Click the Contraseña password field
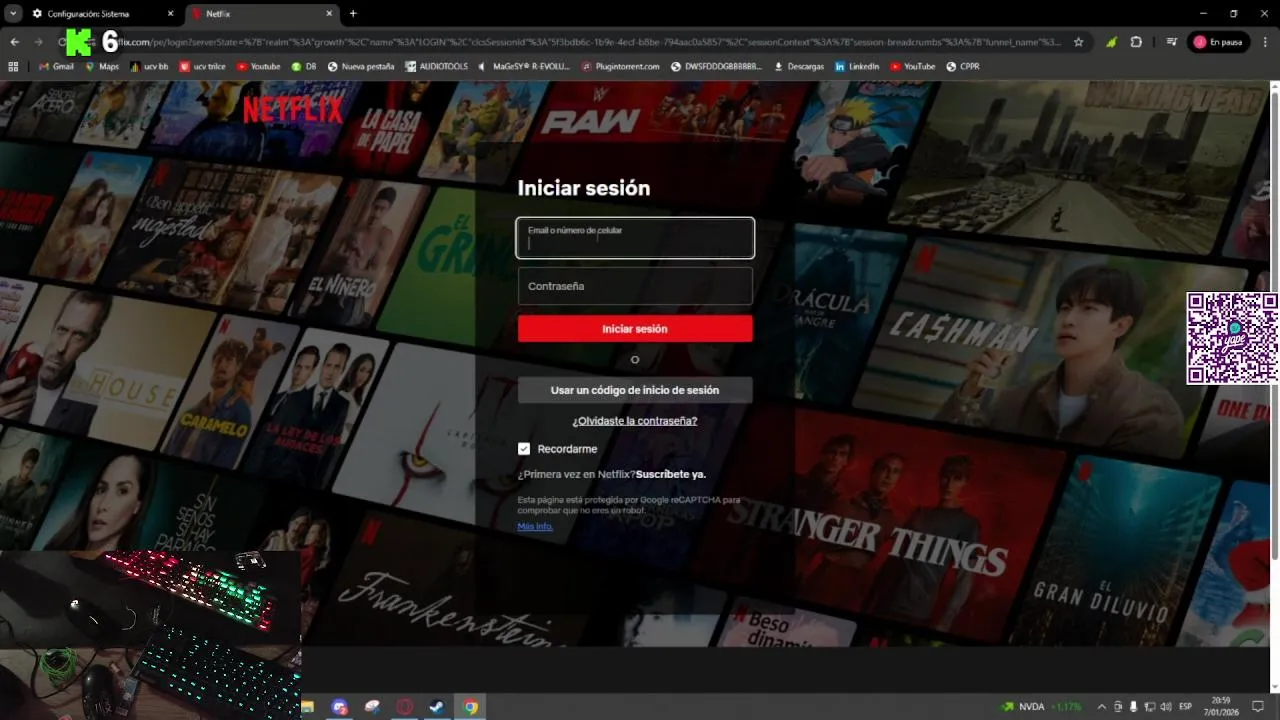 coord(635,286)
